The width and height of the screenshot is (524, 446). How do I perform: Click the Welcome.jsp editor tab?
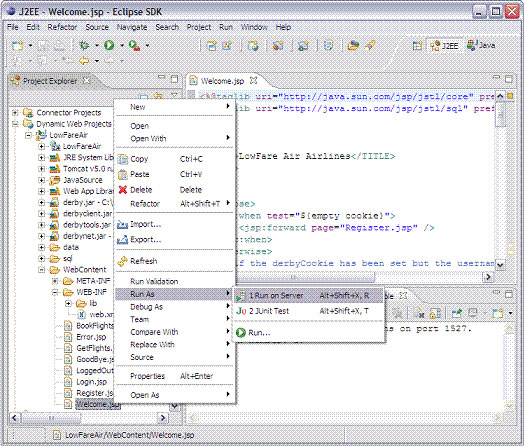coord(222,81)
